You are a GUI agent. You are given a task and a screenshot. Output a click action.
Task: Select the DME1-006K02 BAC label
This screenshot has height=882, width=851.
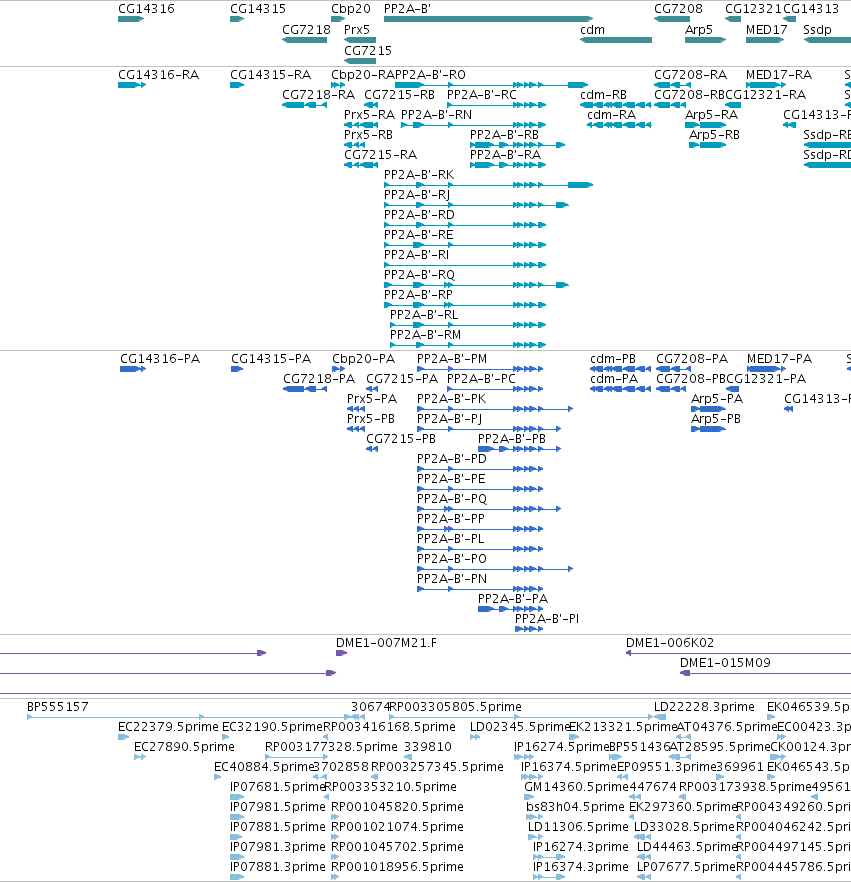670,643
